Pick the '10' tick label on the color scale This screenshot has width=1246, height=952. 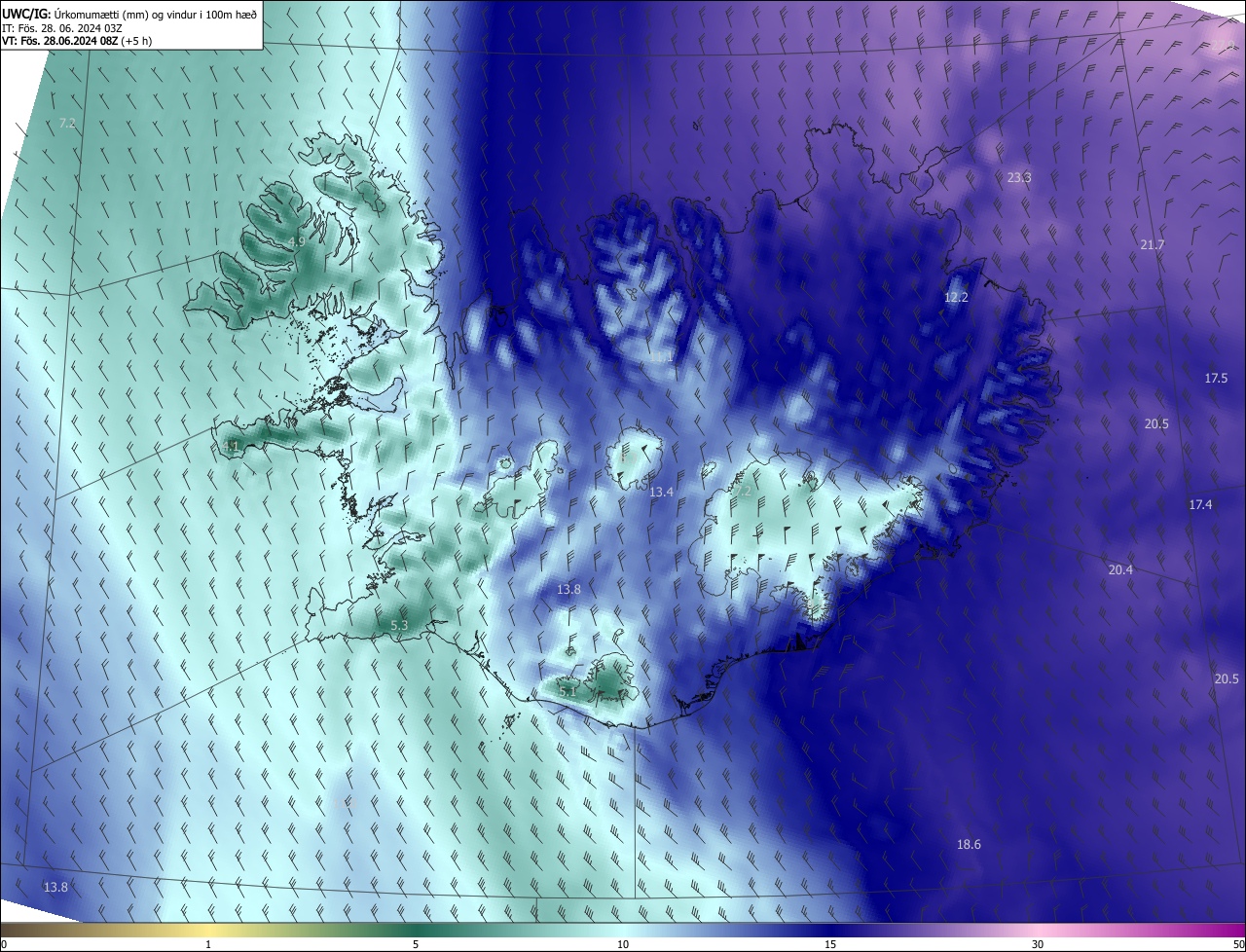click(x=623, y=944)
